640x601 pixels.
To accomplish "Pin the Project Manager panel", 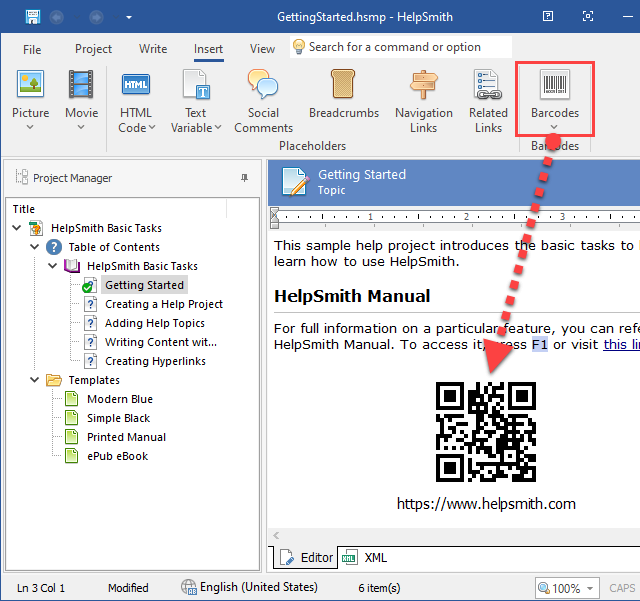I will (244, 178).
